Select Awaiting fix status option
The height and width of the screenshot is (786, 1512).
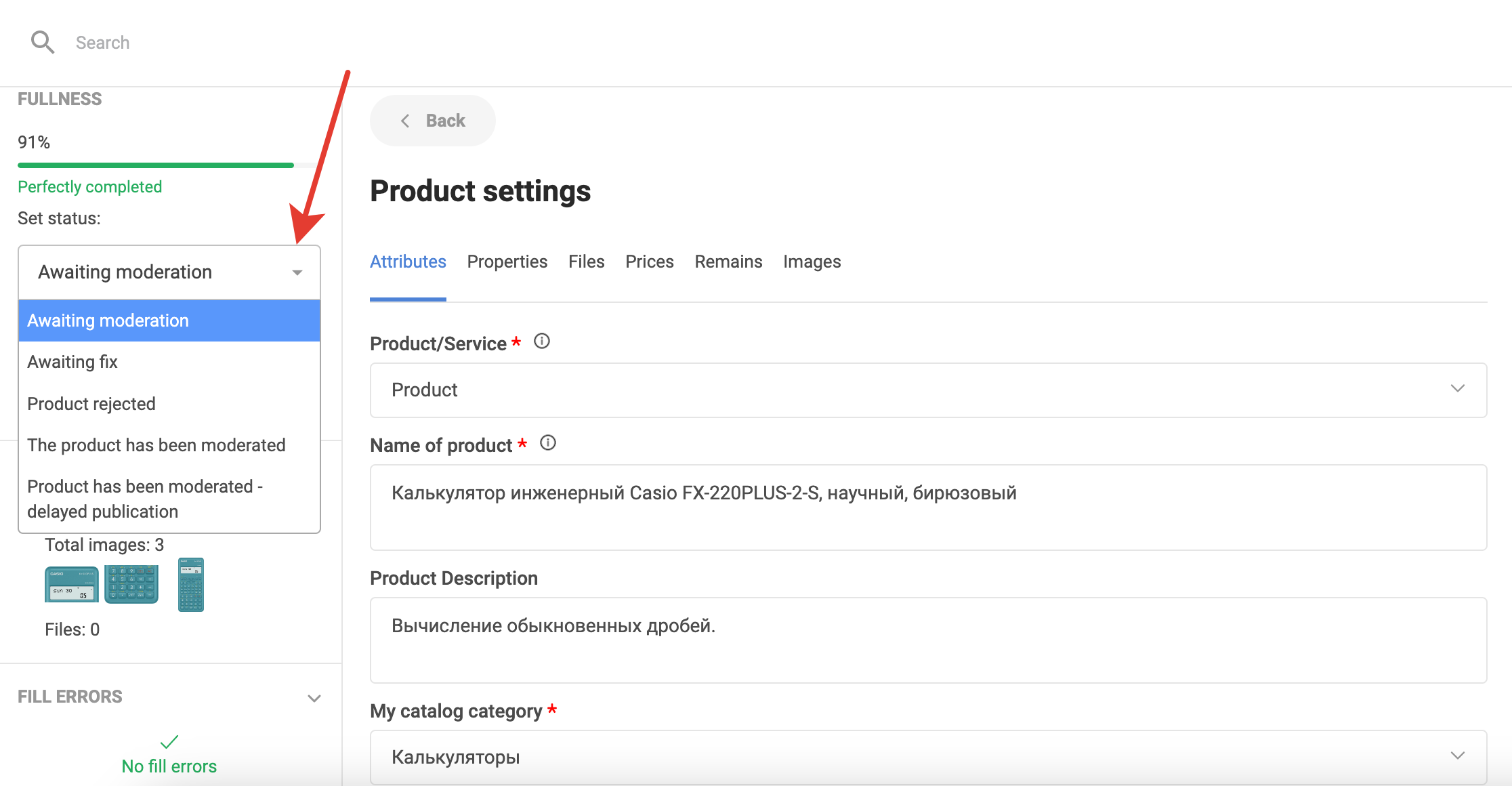tap(72, 362)
